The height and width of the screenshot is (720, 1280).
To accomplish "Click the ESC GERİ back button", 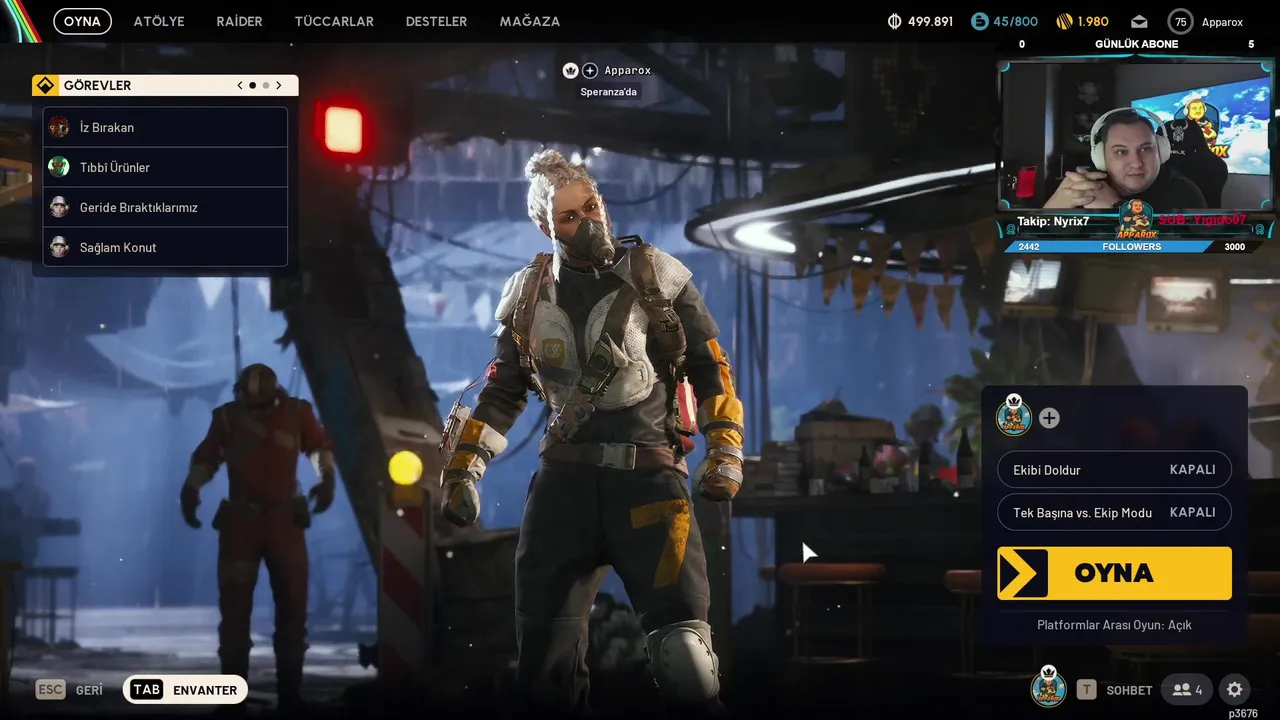I will click(70, 690).
